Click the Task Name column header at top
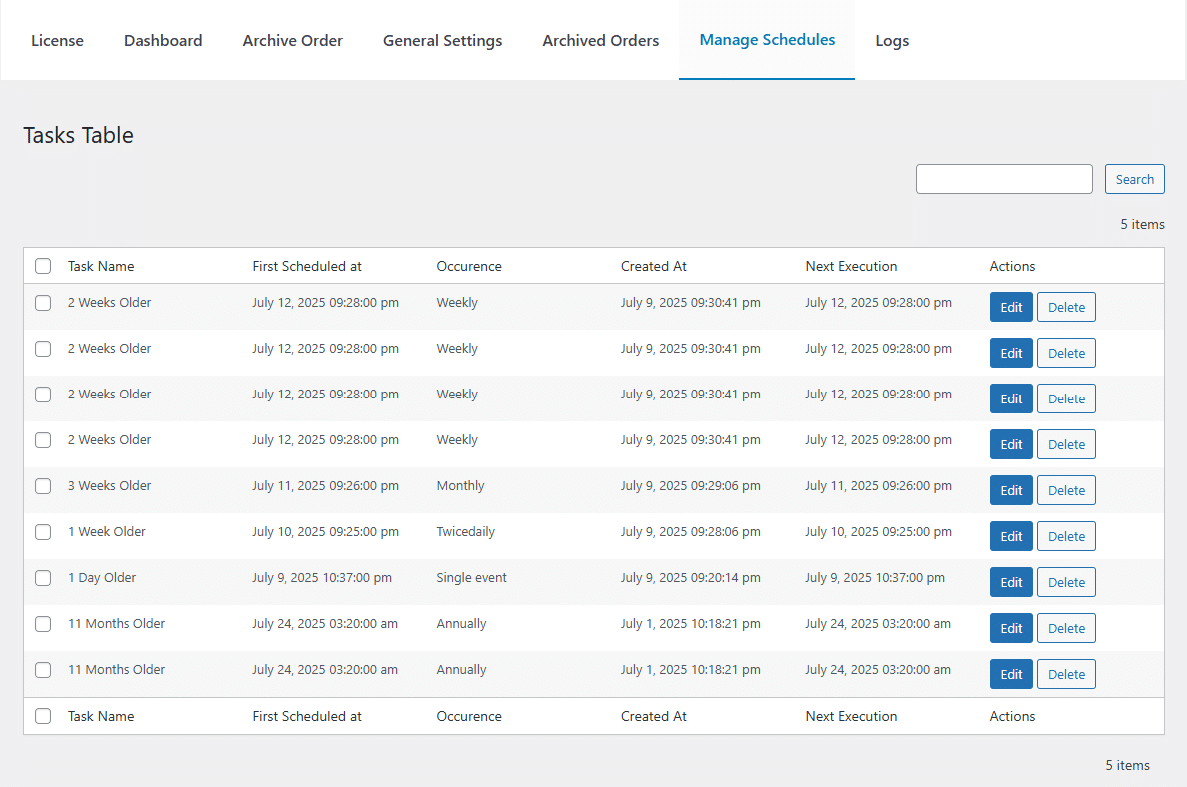Image resolution: width=1187 pixels, height=787 pixels. pyautogui.click(x=101, y=266)
